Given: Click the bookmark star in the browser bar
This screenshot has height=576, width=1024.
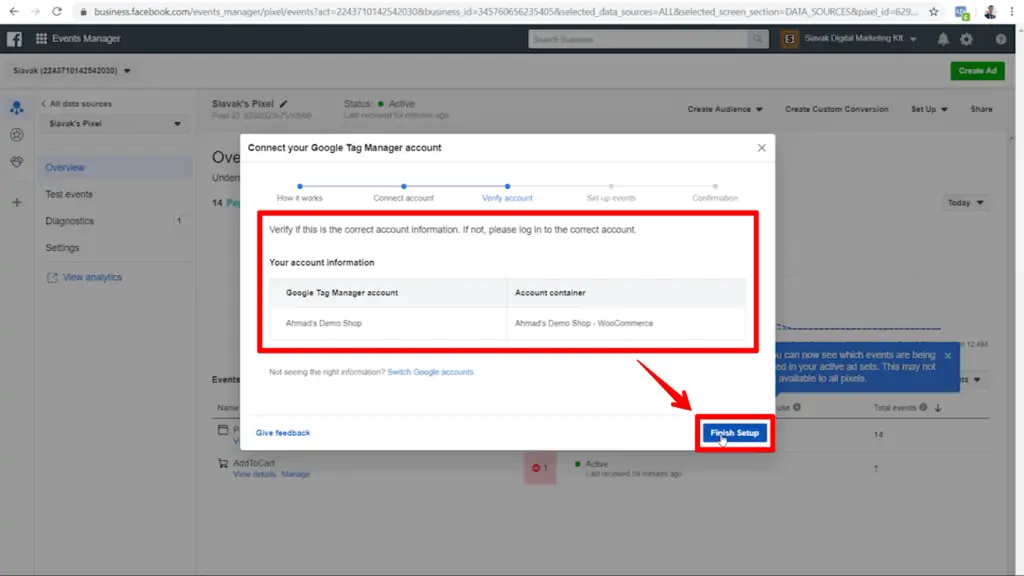Looking at the screenshot, I should tap(931, 12).
